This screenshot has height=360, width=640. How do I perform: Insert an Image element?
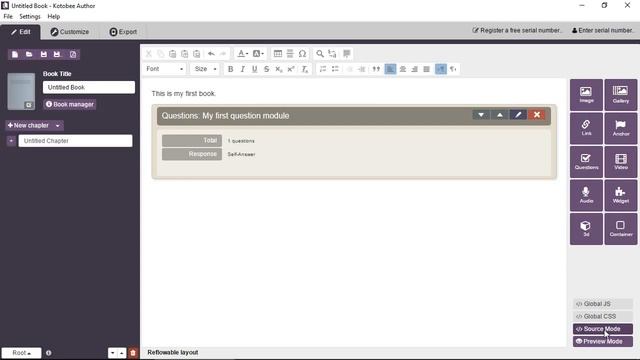coord(586,95)
